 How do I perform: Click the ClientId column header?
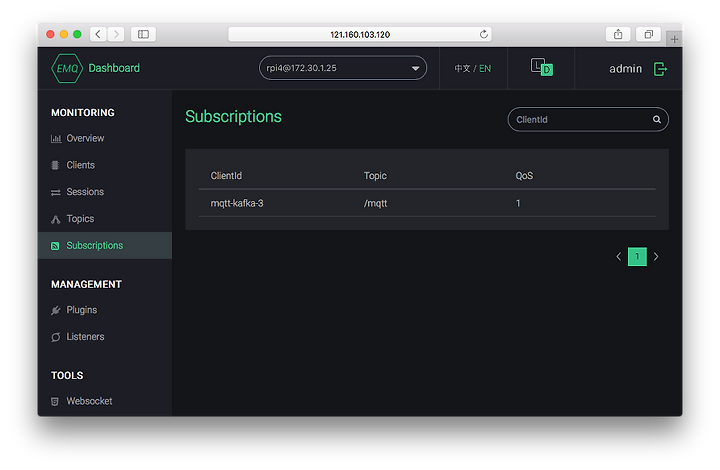coord(226,176)
